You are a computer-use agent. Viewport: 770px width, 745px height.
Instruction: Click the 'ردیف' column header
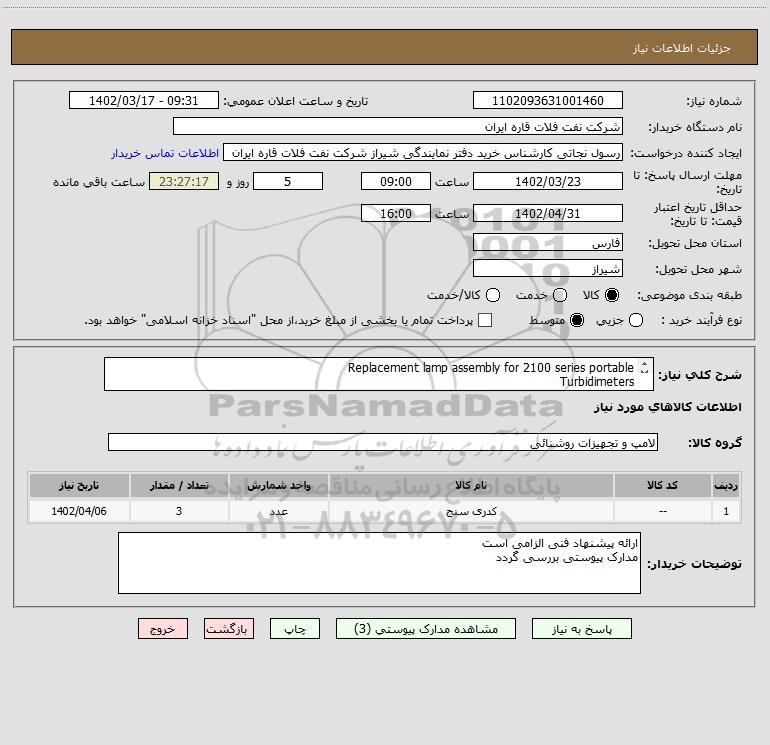(x=726, y=486)
